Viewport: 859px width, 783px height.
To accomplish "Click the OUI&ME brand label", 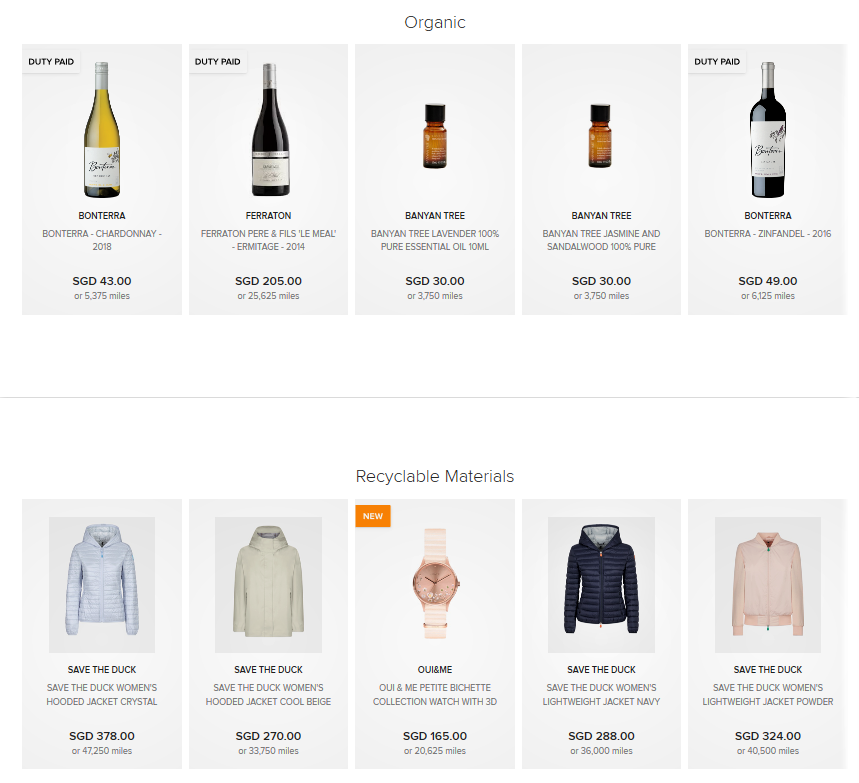I will 434,670.
